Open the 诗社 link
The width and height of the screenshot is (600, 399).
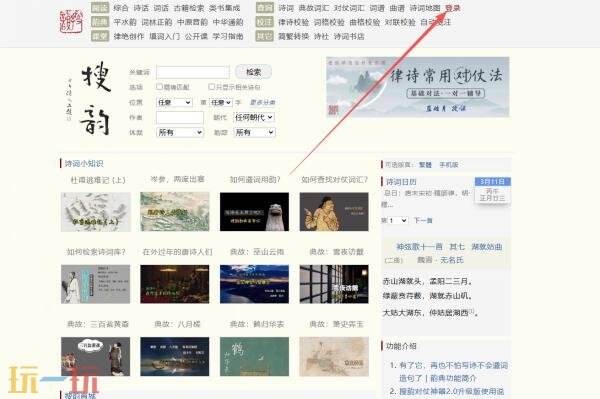click(321, 36)
